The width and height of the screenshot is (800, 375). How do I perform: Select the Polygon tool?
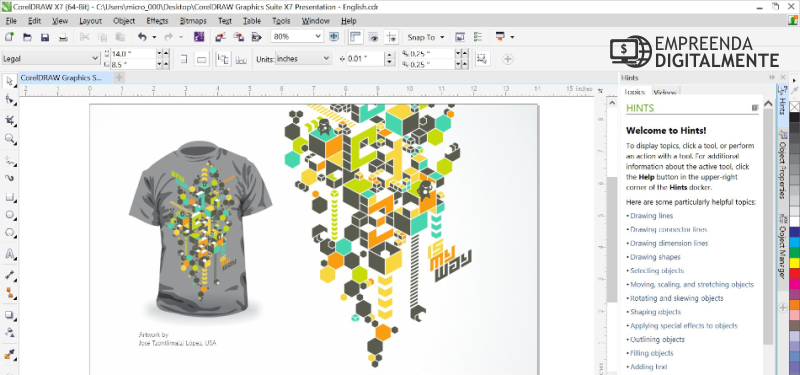9,233
